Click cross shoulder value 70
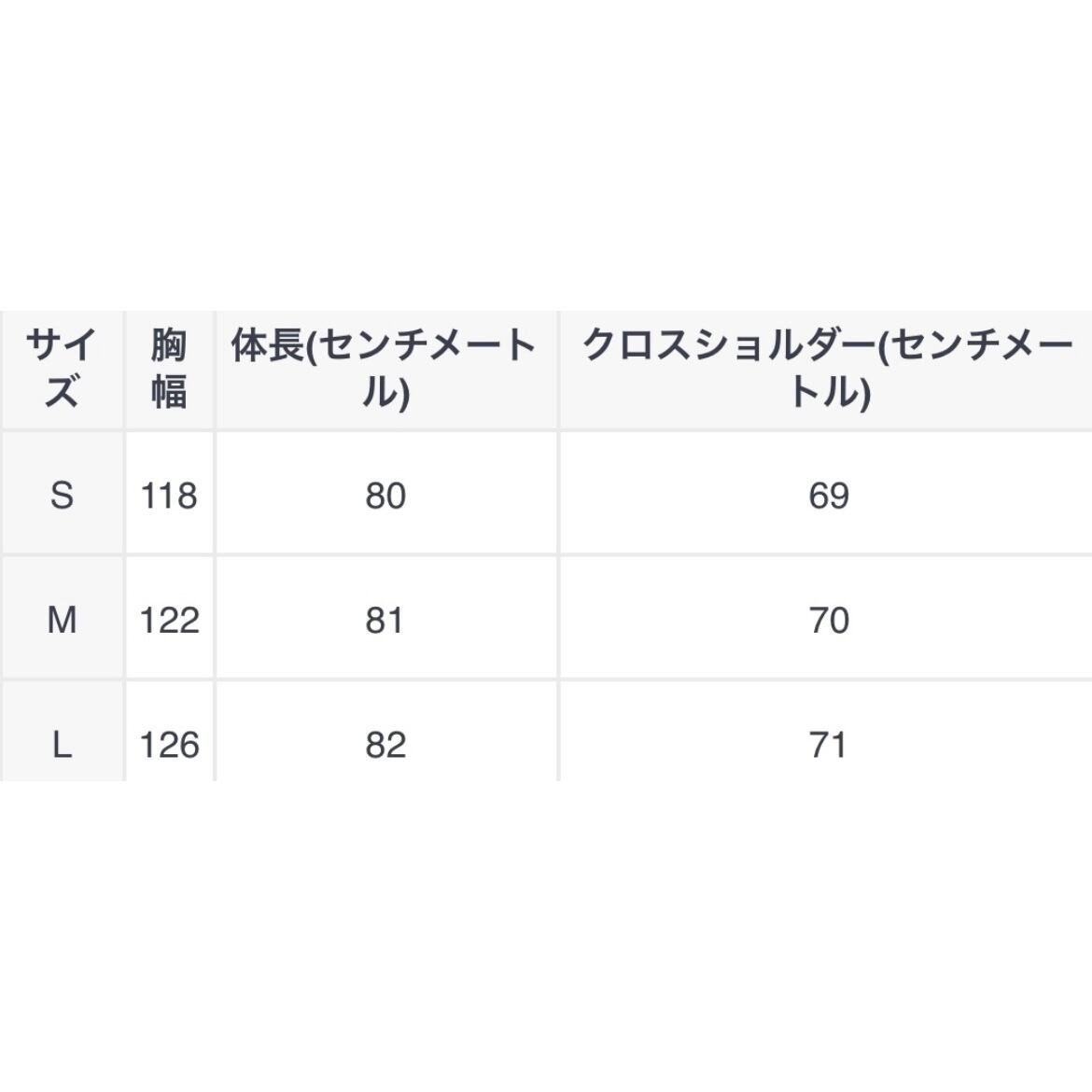Viewport: 1092px width, 1092px height. 828,620
